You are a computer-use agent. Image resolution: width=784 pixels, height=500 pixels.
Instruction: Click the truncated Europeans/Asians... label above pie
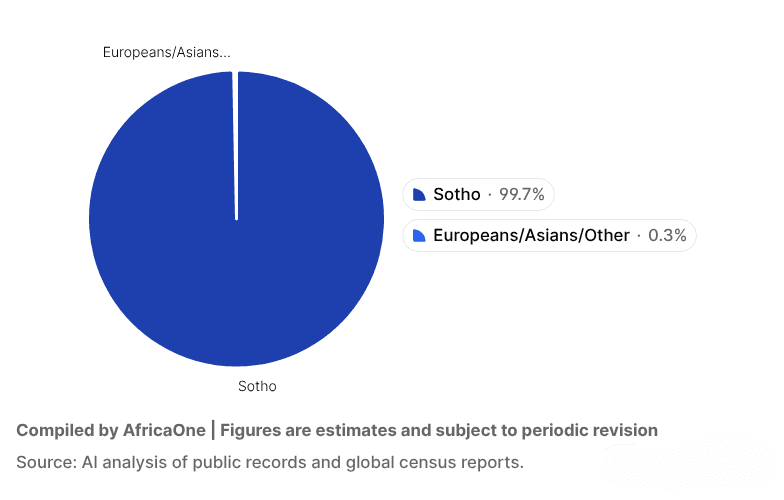(x=167, y=52)
